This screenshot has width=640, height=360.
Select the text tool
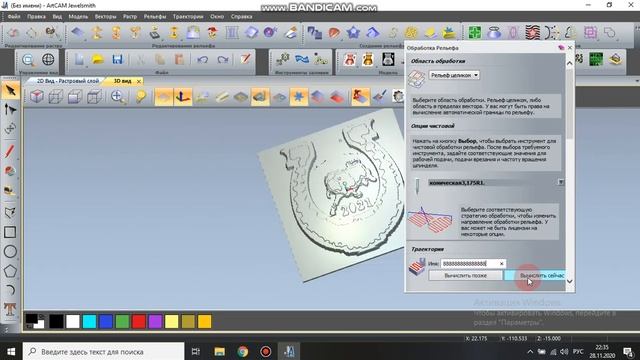point(10,309)
